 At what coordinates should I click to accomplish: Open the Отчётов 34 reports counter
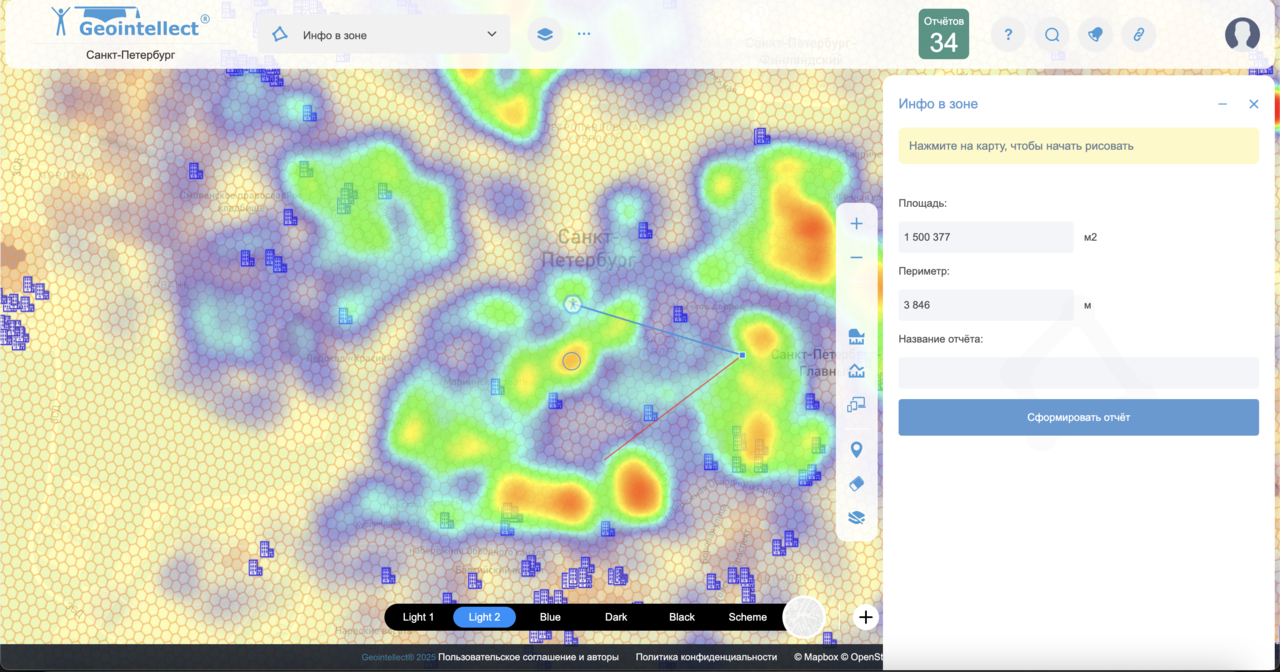pyautogui.click(x=943, y=34)
